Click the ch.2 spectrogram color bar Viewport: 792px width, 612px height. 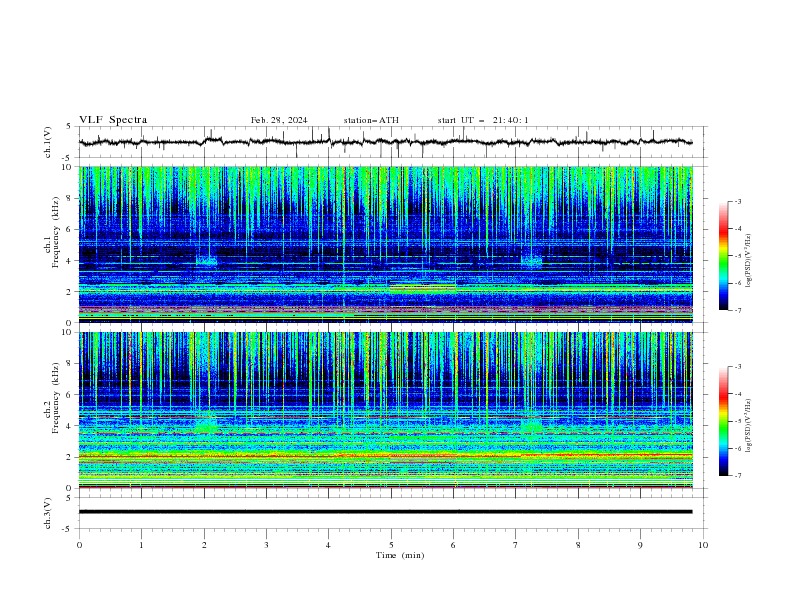tap(723, 421)
